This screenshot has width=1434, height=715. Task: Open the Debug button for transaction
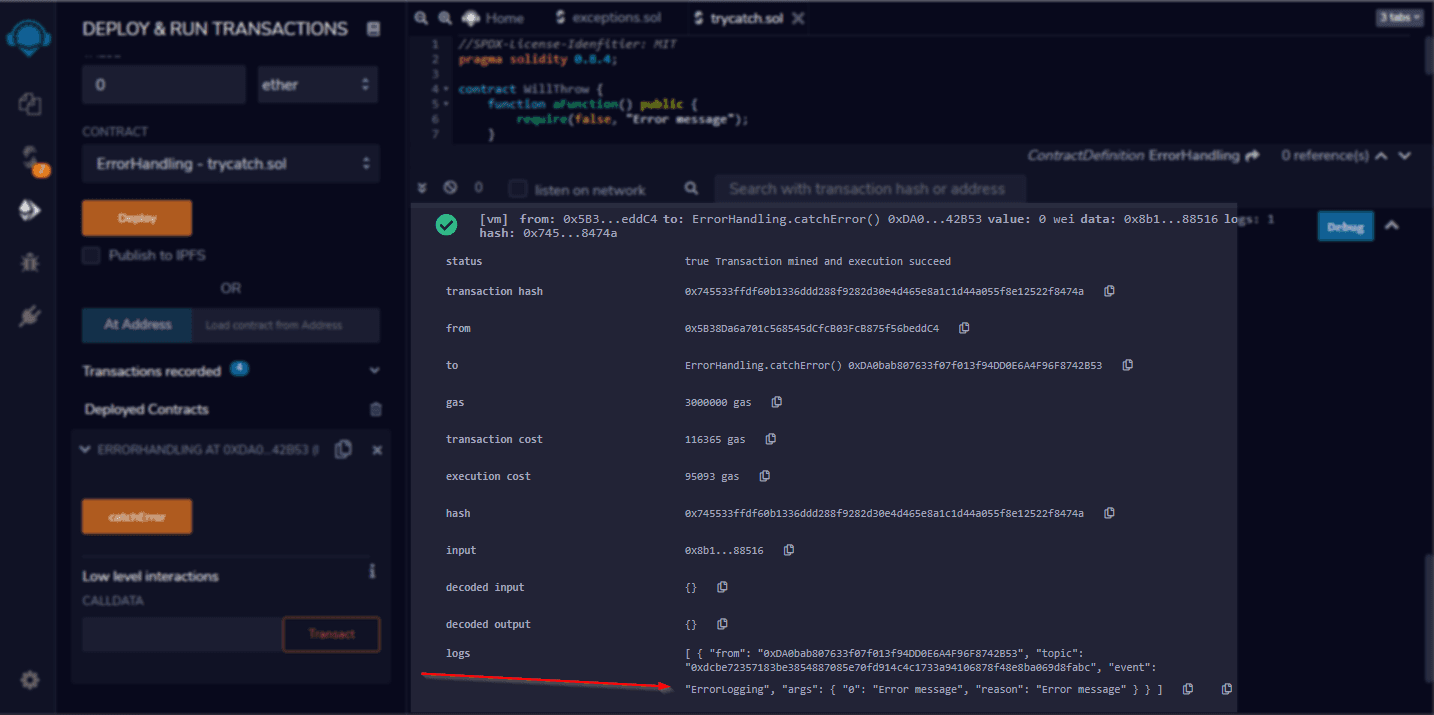coord(1345,227)
